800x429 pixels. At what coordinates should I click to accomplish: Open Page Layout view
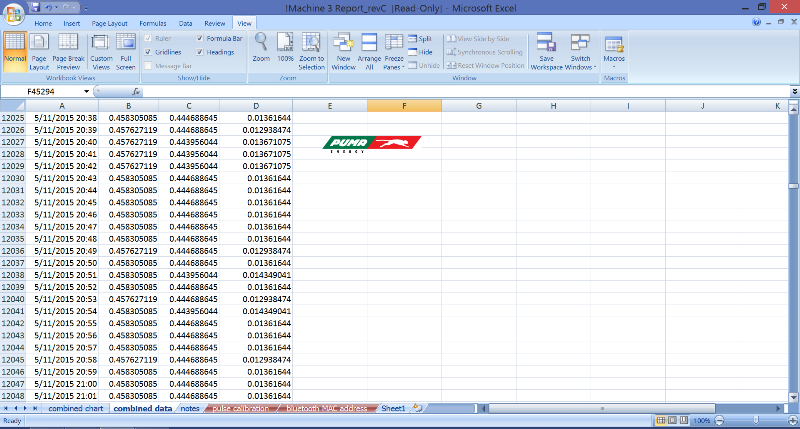39,51
